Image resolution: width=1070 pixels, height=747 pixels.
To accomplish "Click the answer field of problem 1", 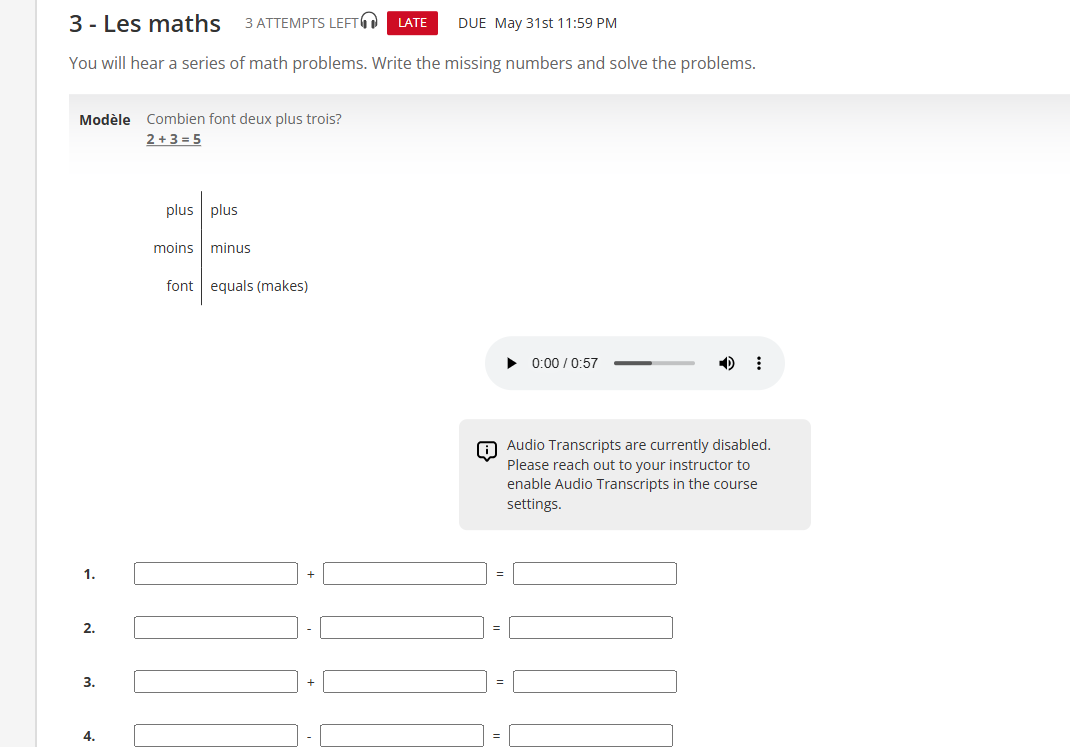I will [594, 574].
